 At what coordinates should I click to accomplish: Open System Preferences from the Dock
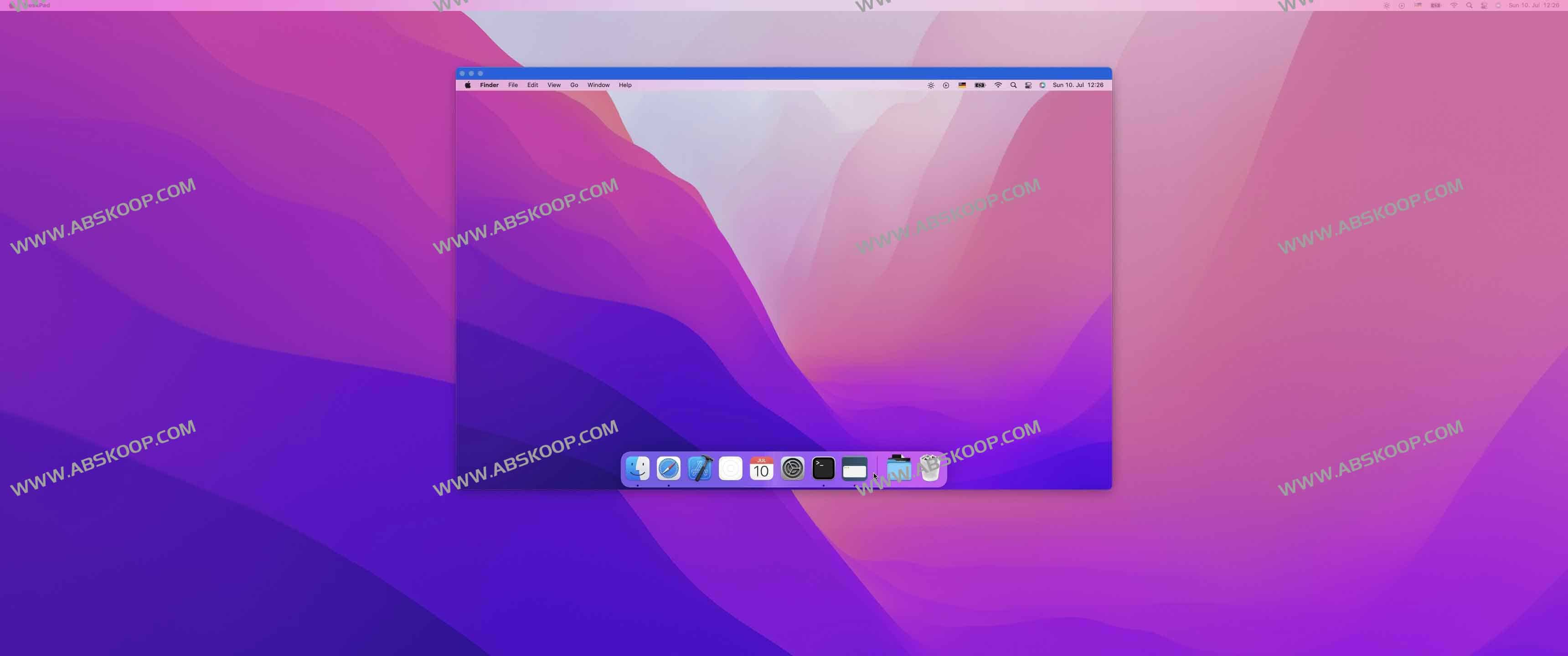(x=793, y=469)
